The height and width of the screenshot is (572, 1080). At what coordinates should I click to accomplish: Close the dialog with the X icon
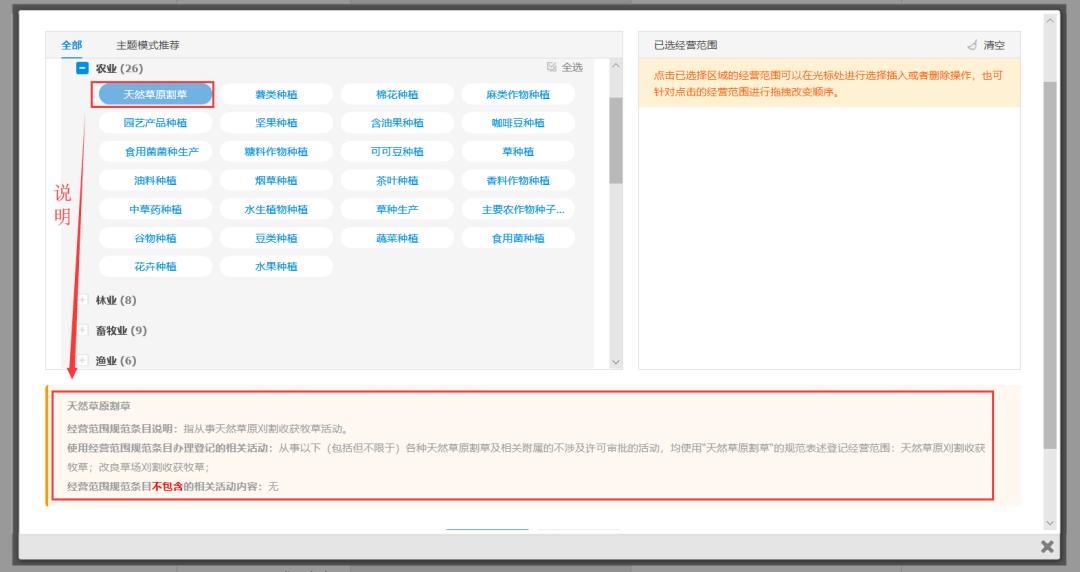click(x=1047, y=546)
